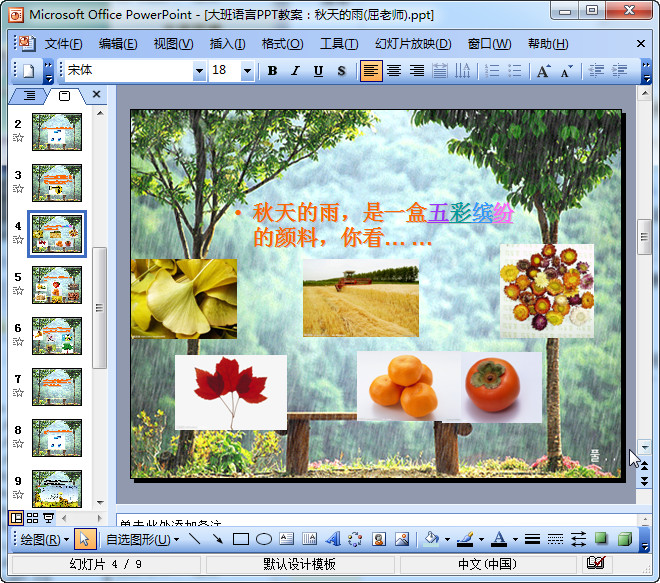Start slide show from current slide
The image size is (660, 583).
(x=49, y=518)
